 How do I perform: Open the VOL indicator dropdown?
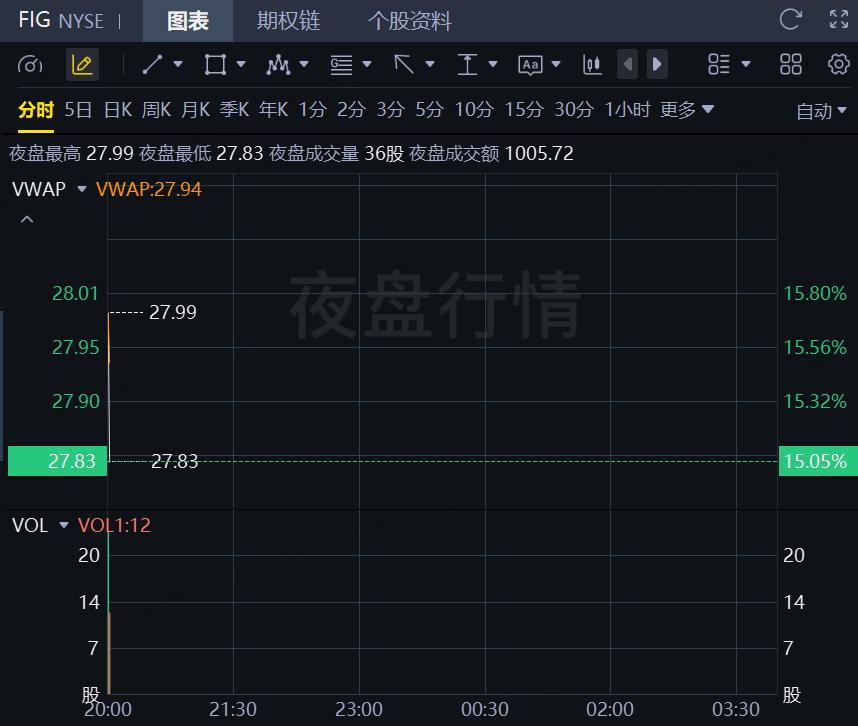[64, 525]
